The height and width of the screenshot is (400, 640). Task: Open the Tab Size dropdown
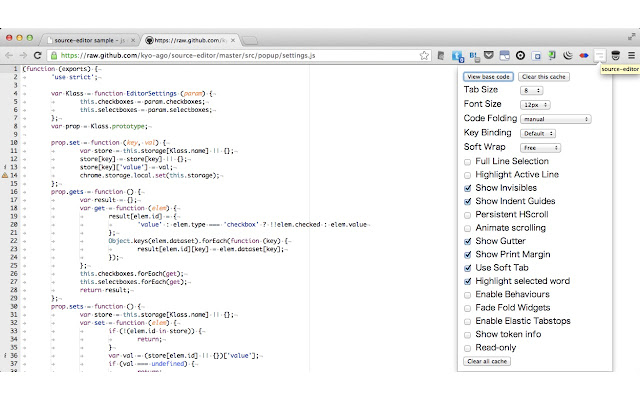click(x=531, y=90)
